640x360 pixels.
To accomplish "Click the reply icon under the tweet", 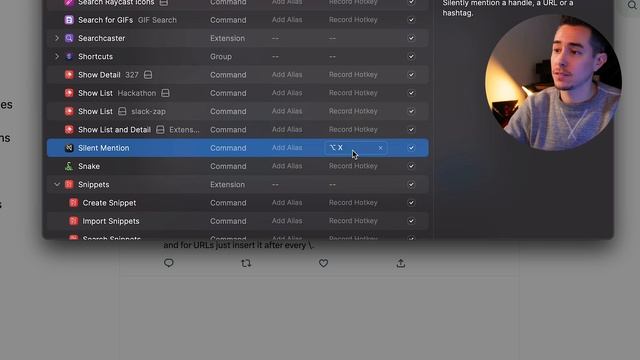I will (169, 263).
